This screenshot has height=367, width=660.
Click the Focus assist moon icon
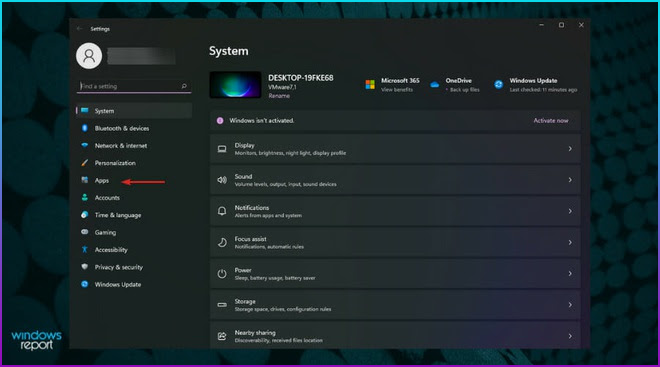(x=222, y=242)
